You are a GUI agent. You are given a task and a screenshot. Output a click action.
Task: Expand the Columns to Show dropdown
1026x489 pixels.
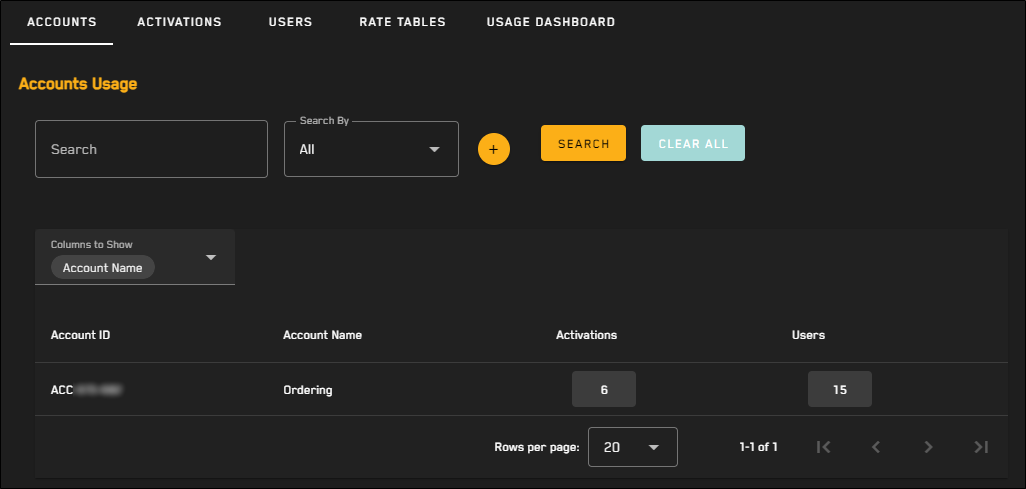135,257
